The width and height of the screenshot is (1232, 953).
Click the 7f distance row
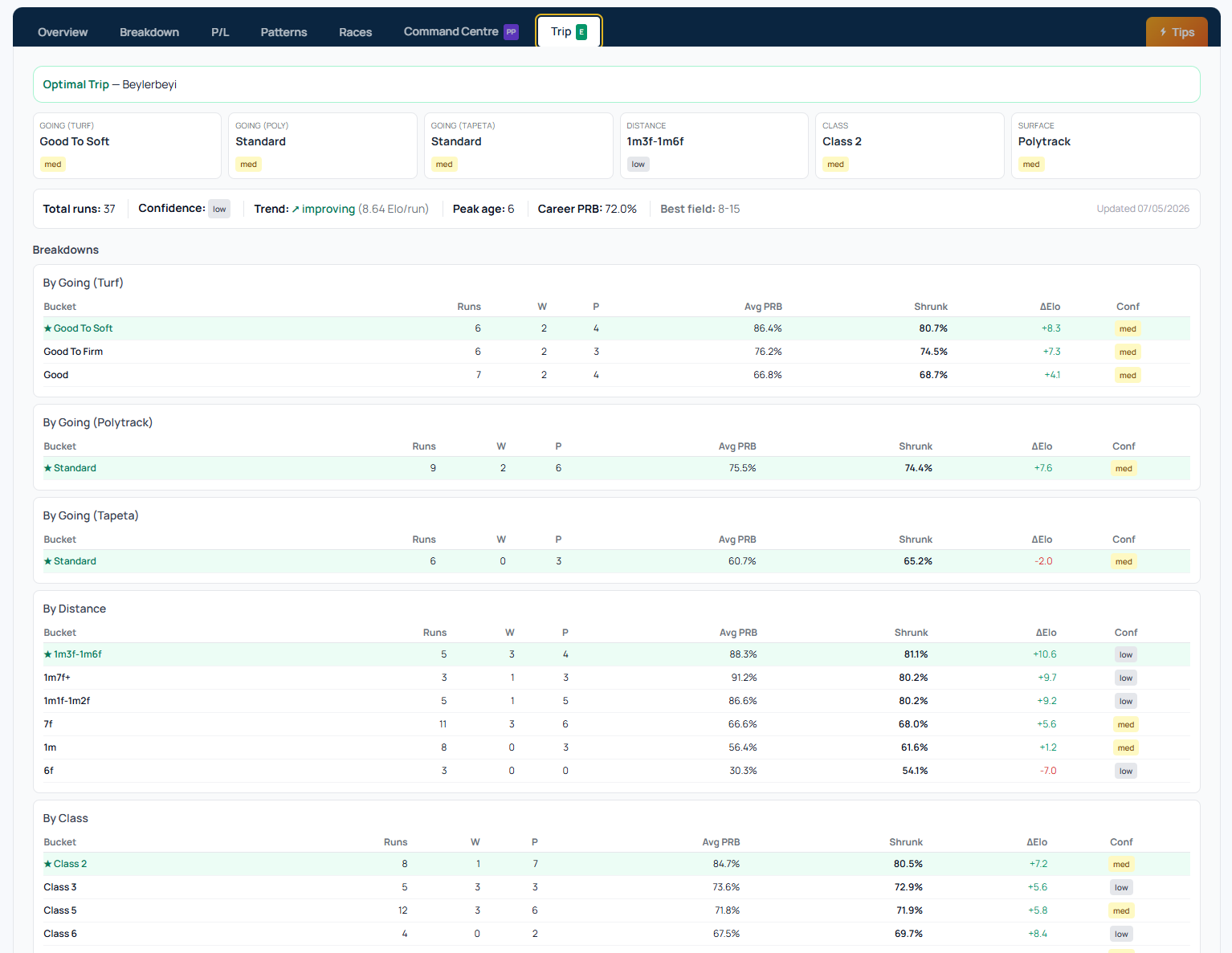[617, 724]
